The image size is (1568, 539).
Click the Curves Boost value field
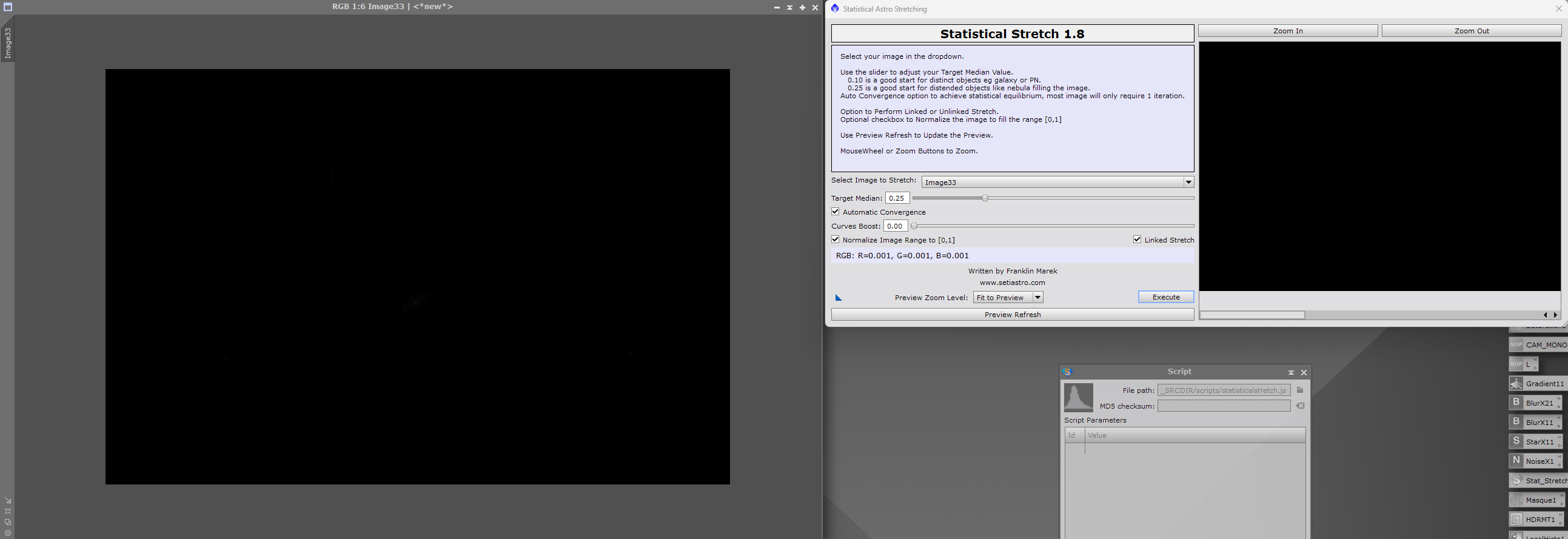click(x=896, y=226)
